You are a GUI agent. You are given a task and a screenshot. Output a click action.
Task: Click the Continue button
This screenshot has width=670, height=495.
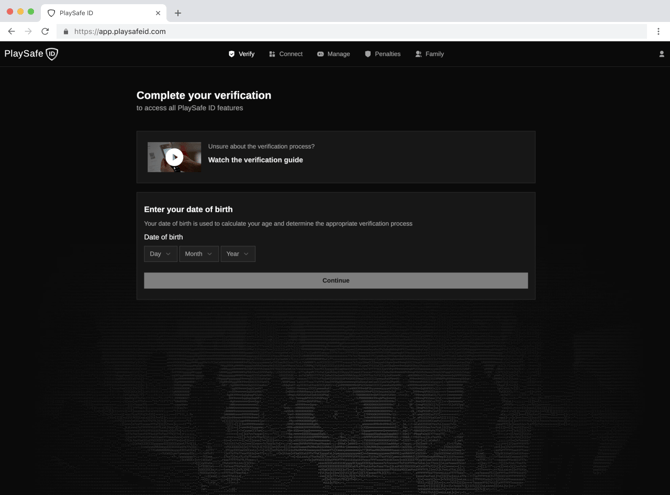click(336, 280)
